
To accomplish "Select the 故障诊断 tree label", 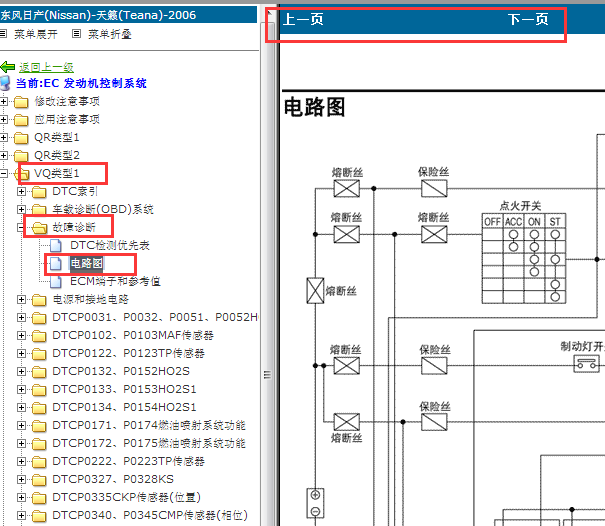I will click(74, 227).
